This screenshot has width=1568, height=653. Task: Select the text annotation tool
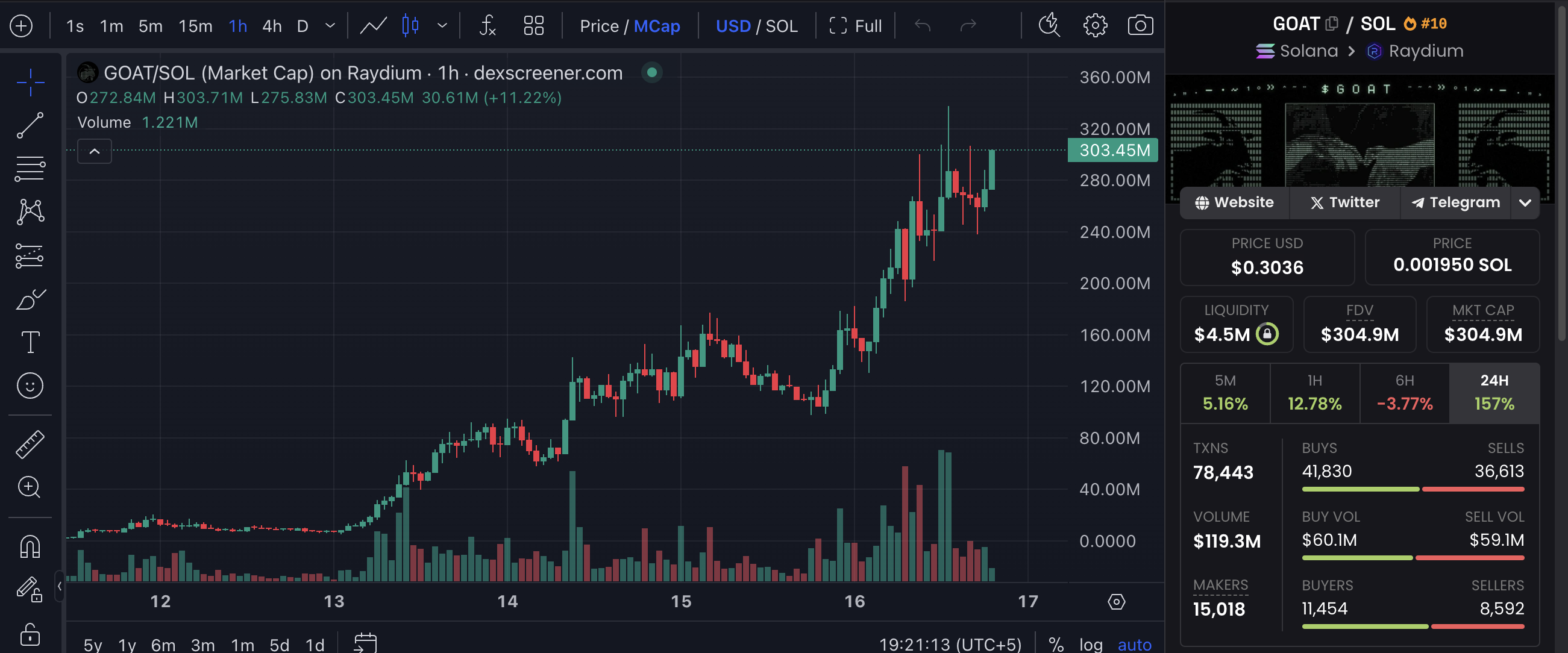[30, 342]
